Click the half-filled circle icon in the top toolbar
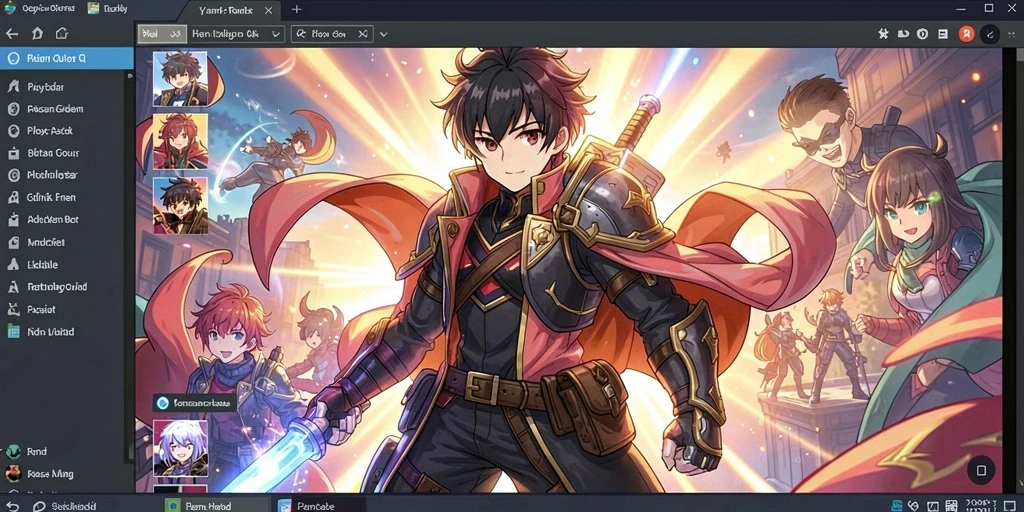This screenshot has width=1024, height=512. click(x=922, y=34)
